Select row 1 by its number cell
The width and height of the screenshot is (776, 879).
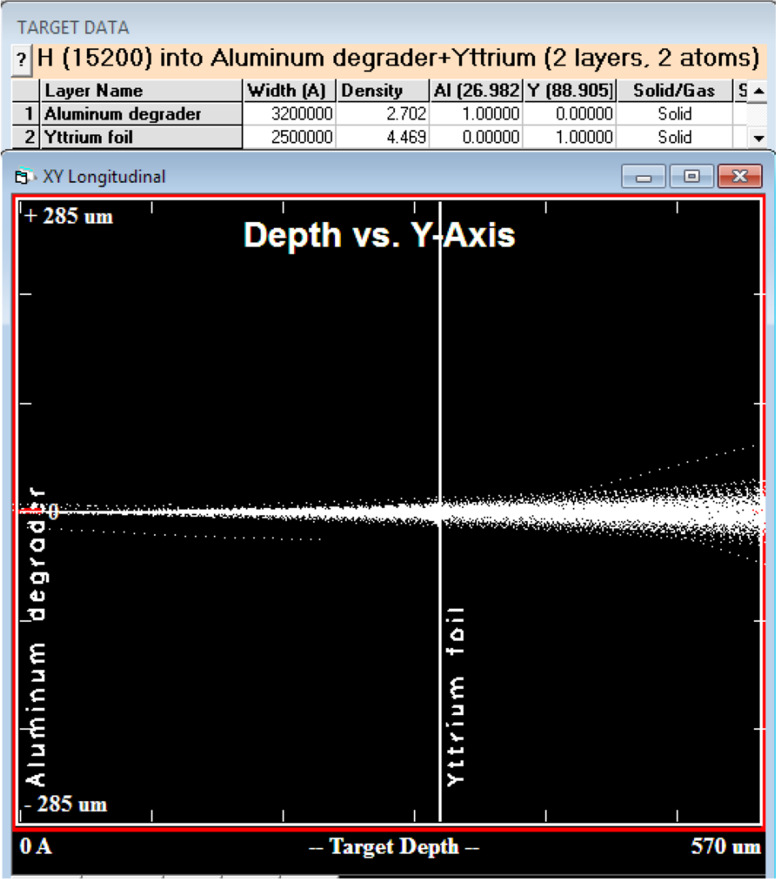[29, 114]
